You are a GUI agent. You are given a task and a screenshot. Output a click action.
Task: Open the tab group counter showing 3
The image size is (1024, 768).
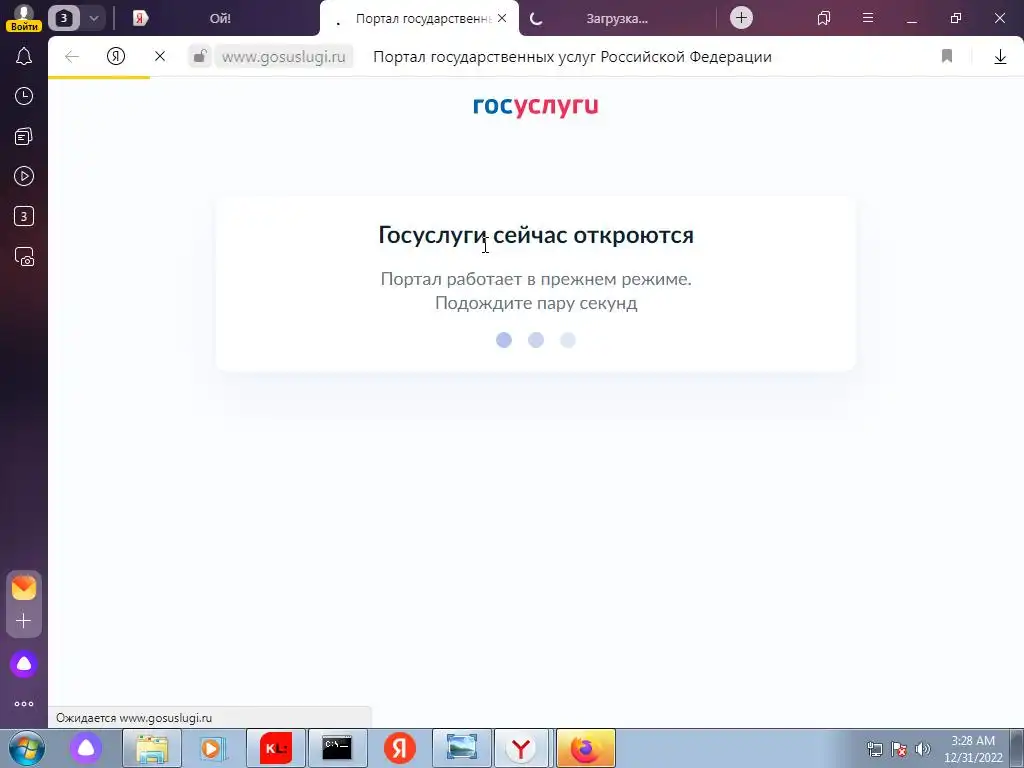(x=64, y=18)
